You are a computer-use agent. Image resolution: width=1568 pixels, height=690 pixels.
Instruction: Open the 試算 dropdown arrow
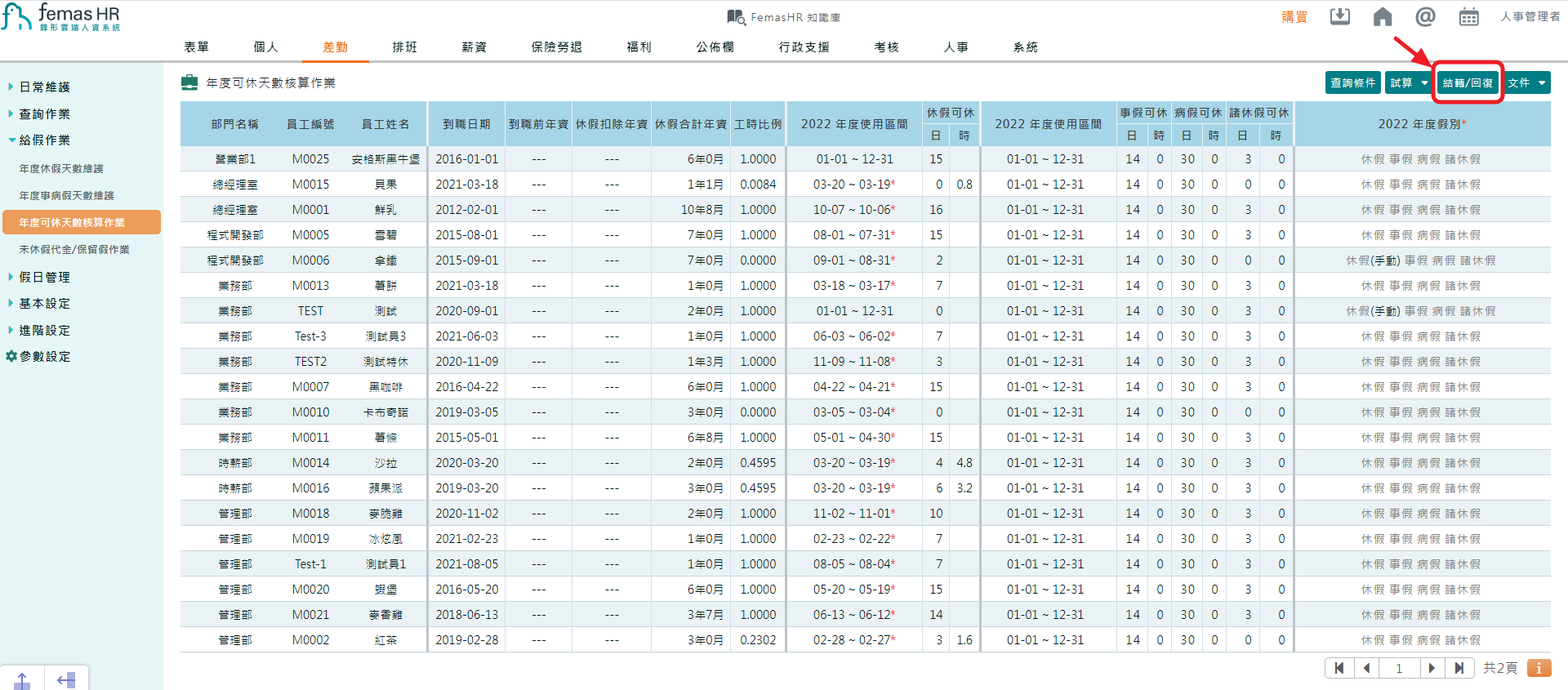(1424, 82)
